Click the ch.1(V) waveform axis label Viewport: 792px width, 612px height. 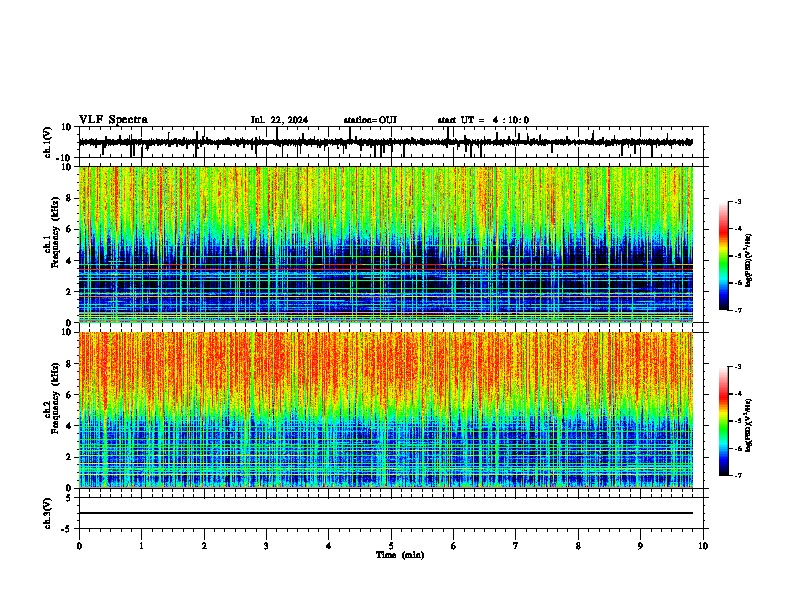point(48,142)
